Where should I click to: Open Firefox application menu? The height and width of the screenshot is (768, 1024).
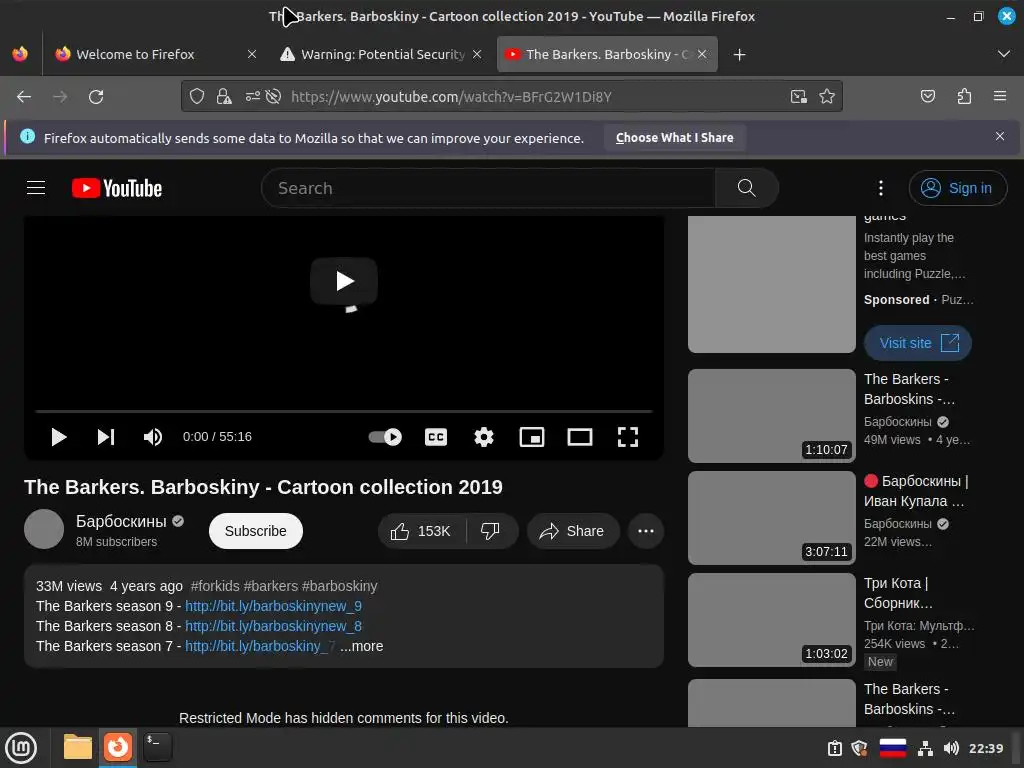coord(1000,97)
